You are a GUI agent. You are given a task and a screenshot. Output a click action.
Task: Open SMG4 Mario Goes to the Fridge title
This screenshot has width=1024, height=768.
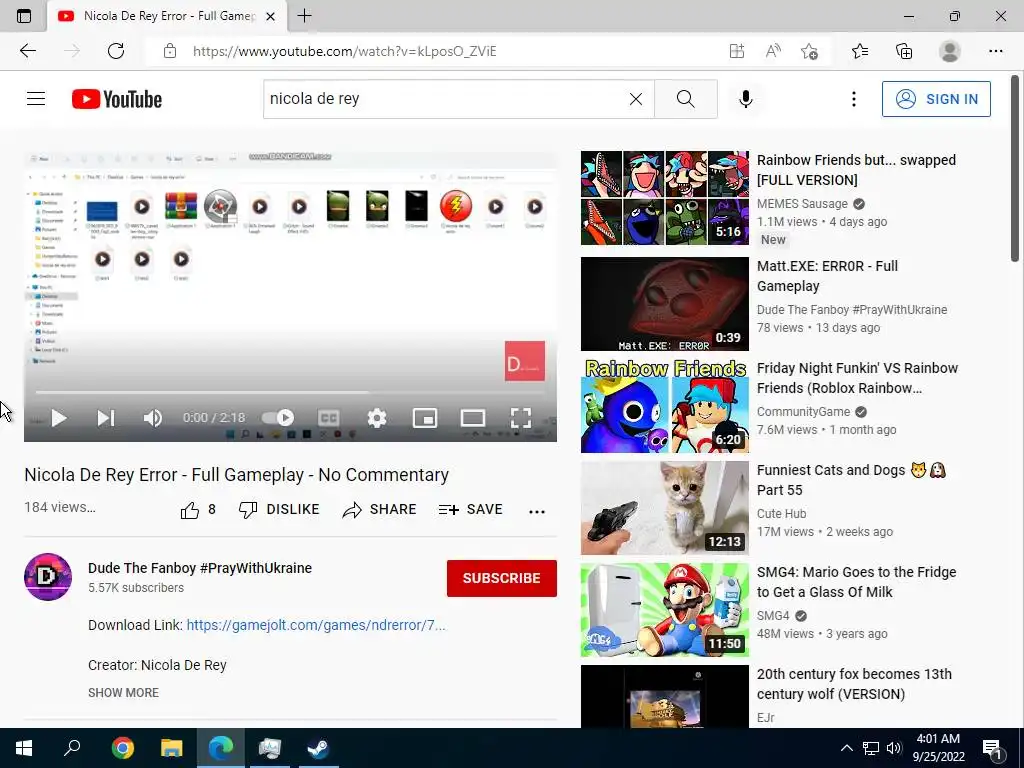coord(856,582)
